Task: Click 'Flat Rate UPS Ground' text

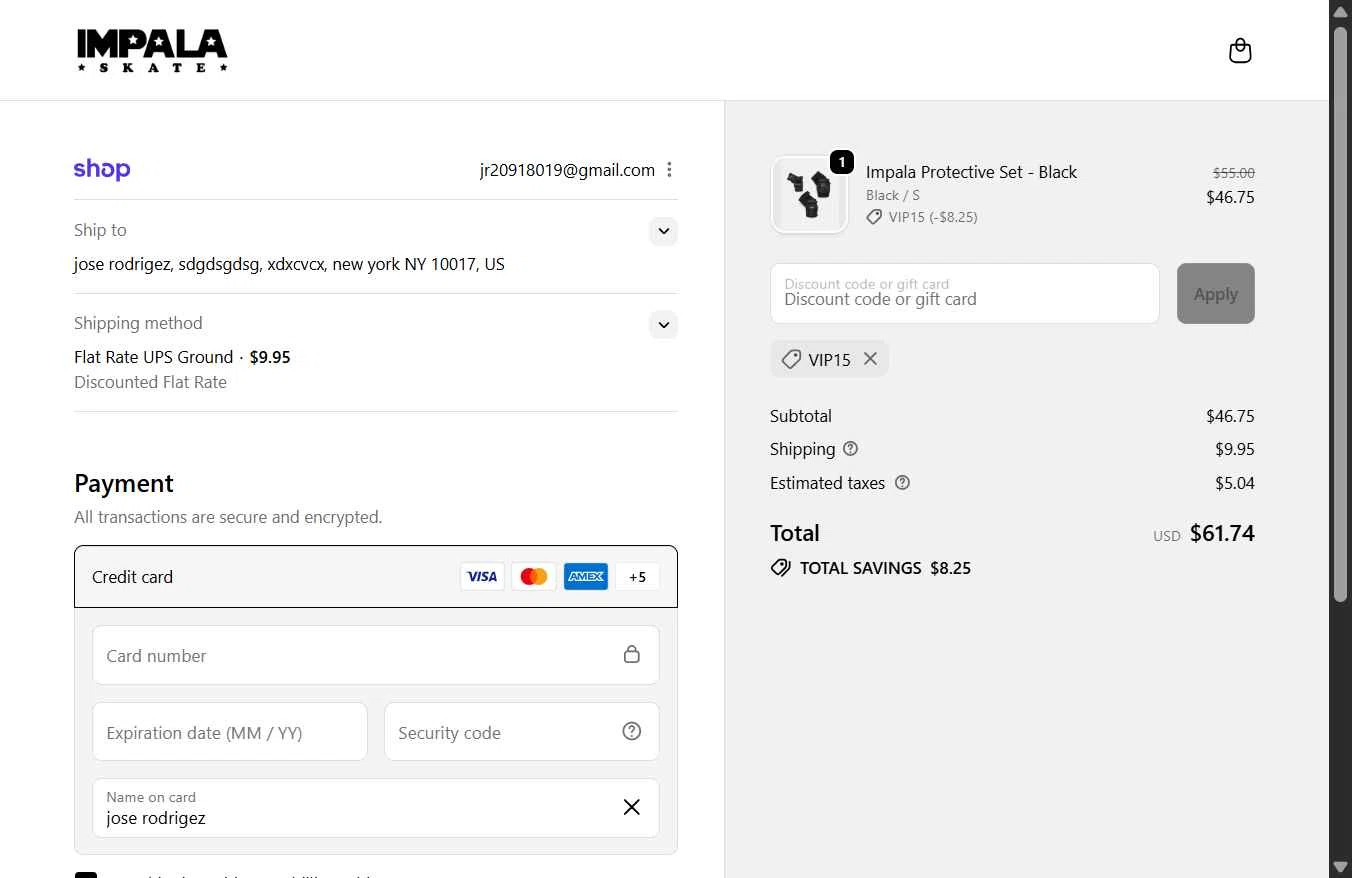Action: click(x=153, y=357)
